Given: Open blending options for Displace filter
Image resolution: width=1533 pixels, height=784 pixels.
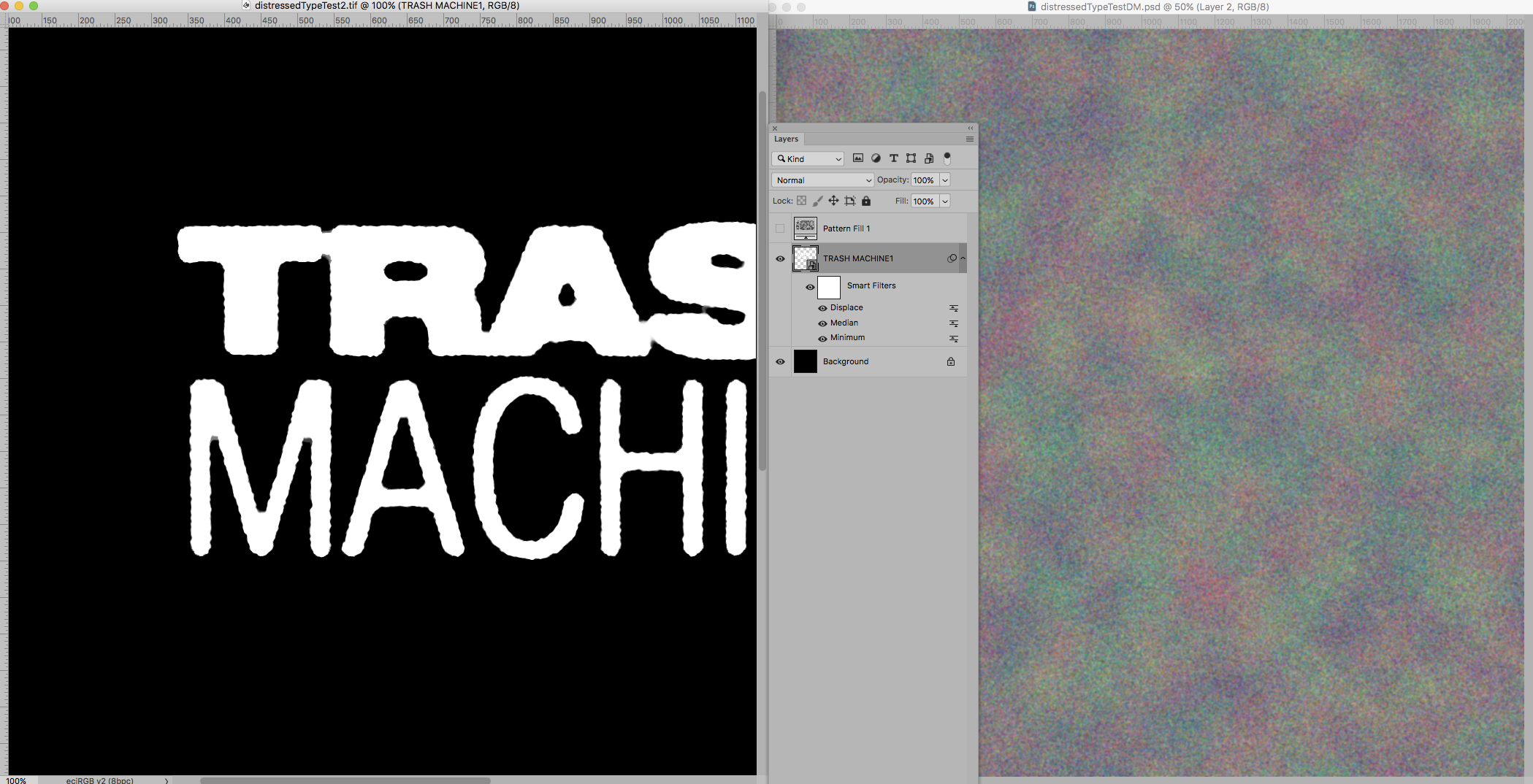Looking at the screenshot, I should tap(954, 308).
